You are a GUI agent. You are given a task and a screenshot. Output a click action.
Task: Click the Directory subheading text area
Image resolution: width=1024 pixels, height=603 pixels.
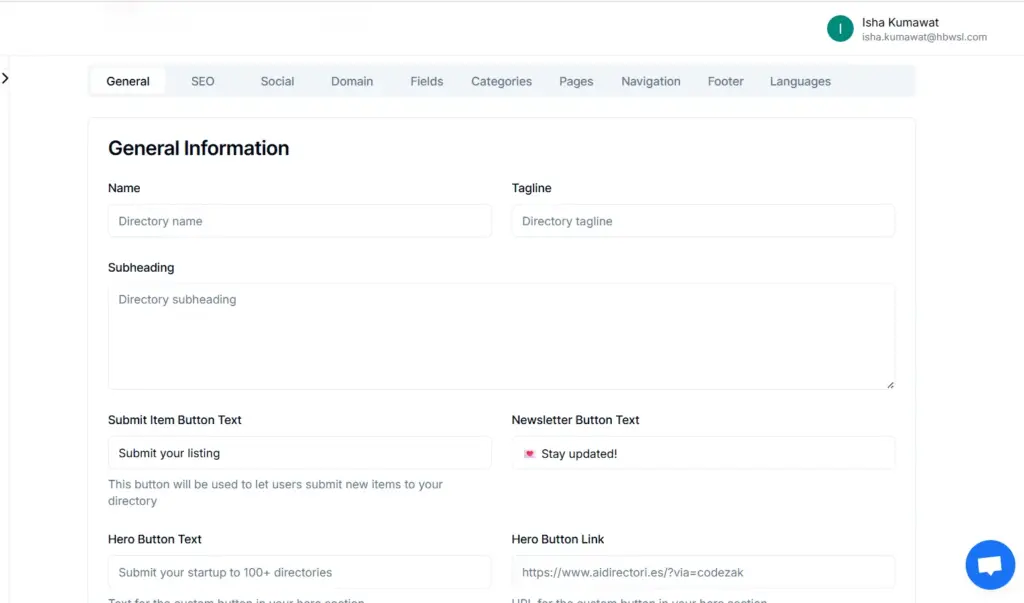click(501, 335)
